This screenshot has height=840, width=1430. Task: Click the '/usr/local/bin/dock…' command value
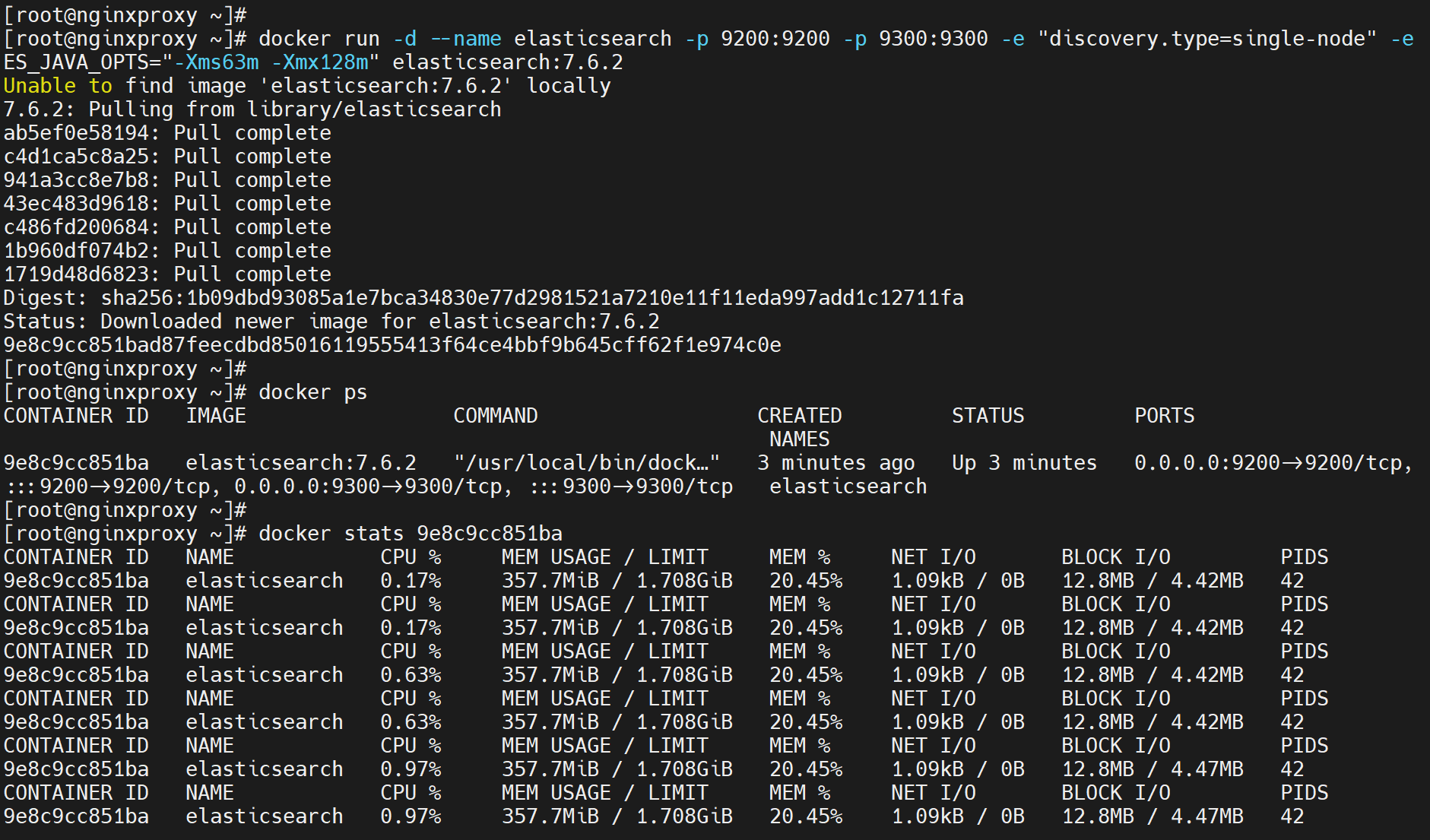click(x=586, y=463)
